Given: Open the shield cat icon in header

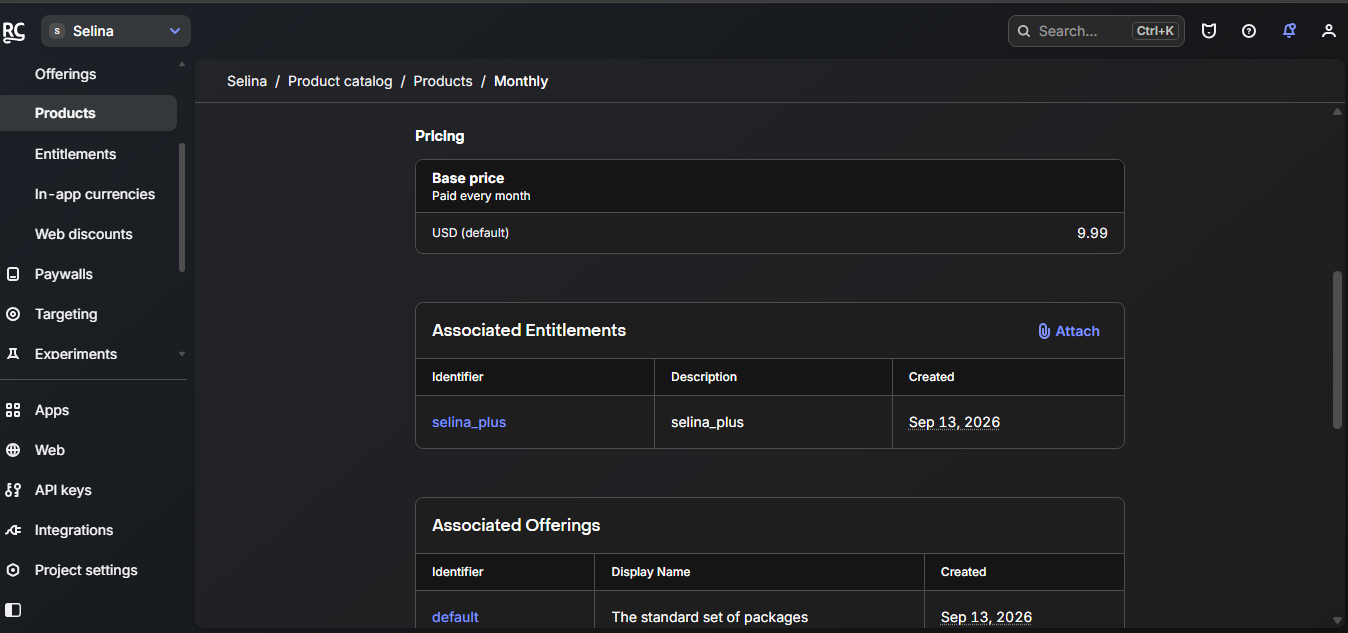Looking at the screenshot, I should tap(1209, 31).
